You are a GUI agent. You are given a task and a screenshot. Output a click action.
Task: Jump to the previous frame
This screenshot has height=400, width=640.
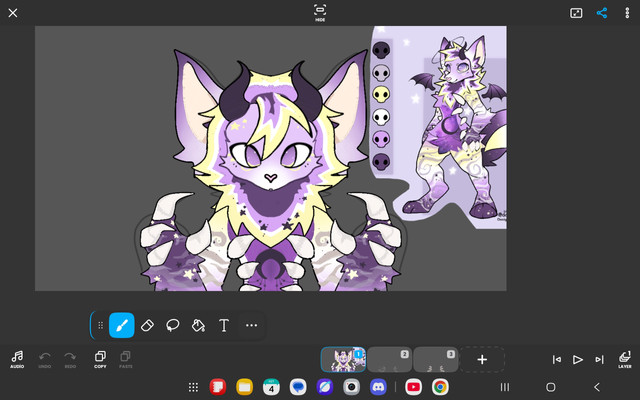[x=556, y=360]
